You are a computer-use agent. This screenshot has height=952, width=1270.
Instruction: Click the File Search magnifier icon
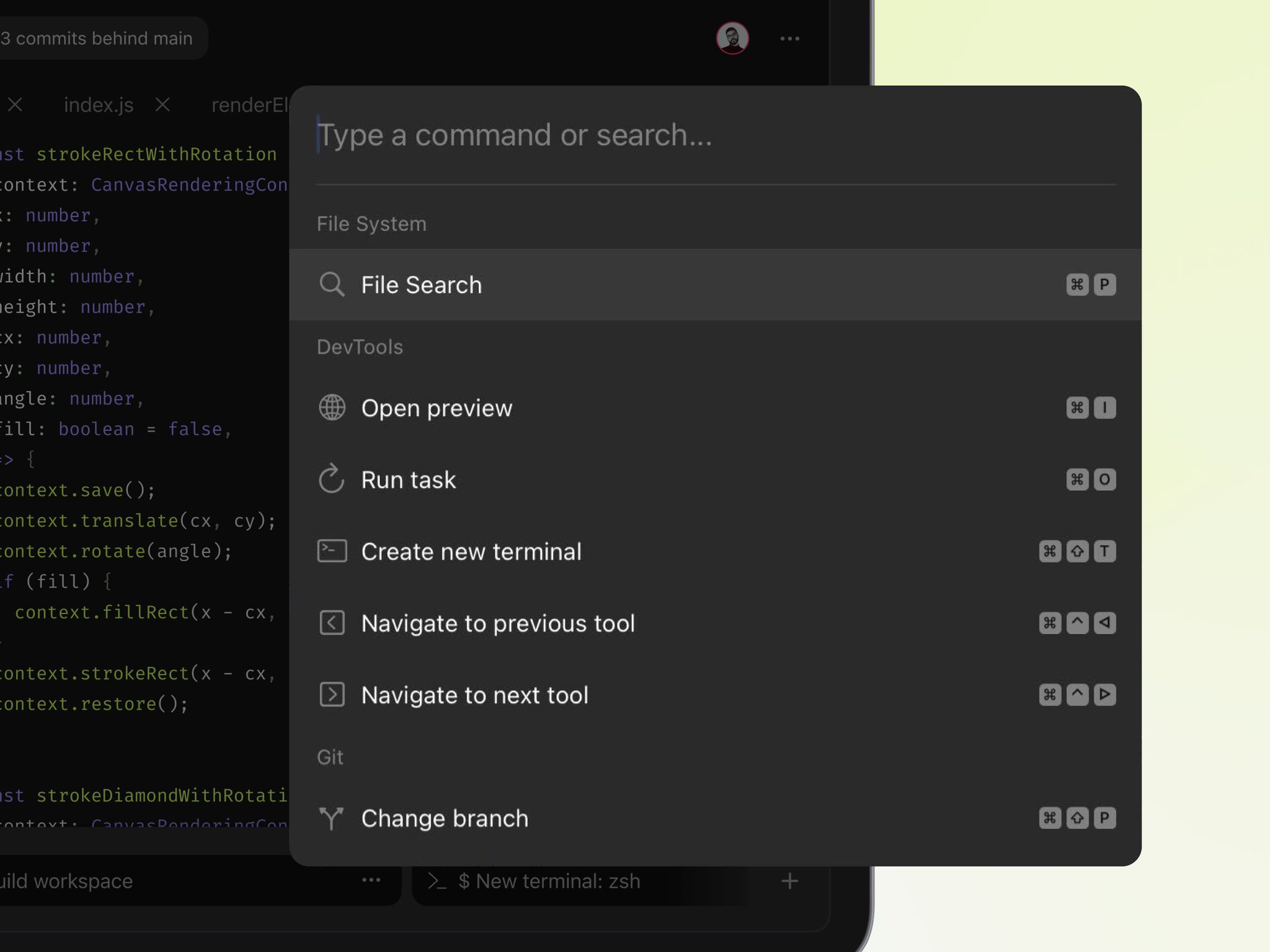click(x=332, y=285)
